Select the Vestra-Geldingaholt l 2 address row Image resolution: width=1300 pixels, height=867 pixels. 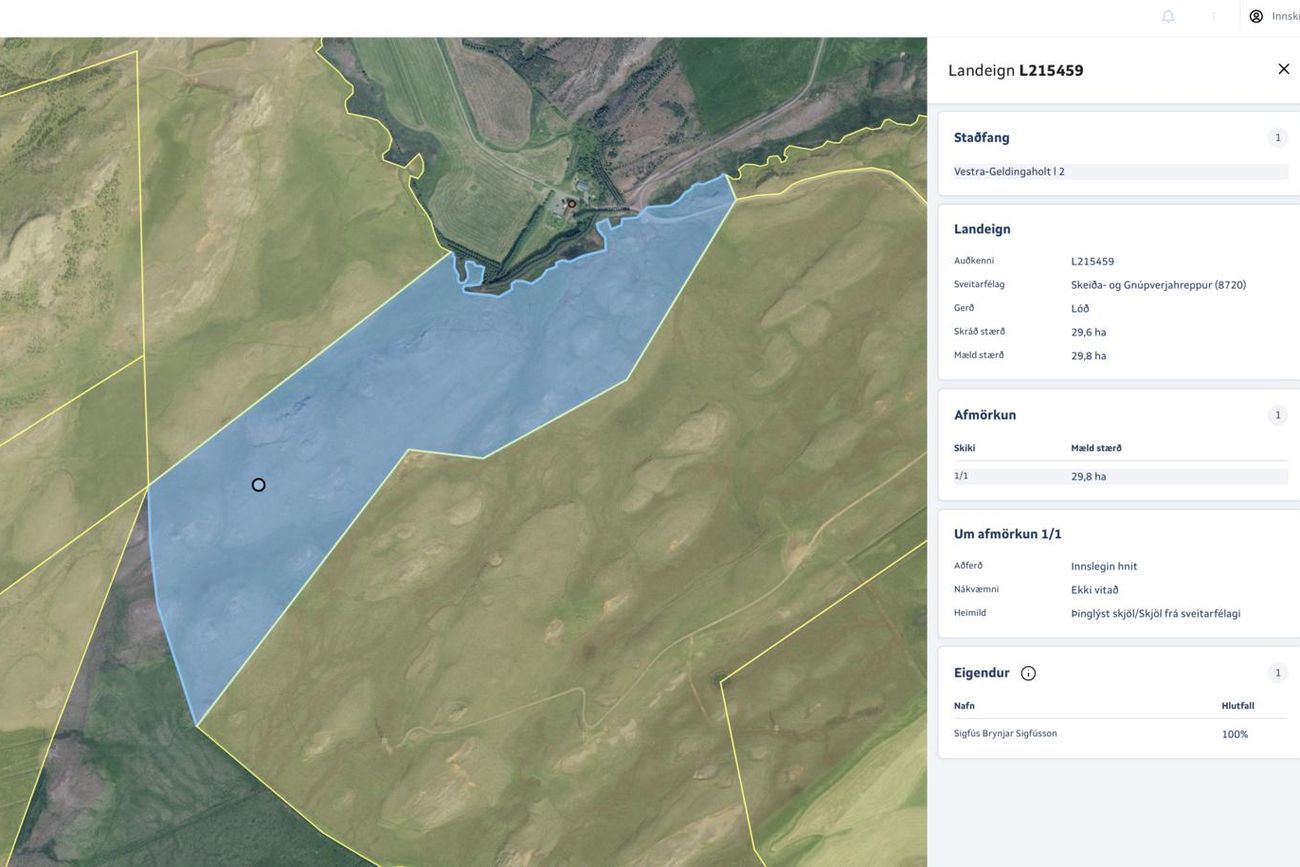(1121, 172)
